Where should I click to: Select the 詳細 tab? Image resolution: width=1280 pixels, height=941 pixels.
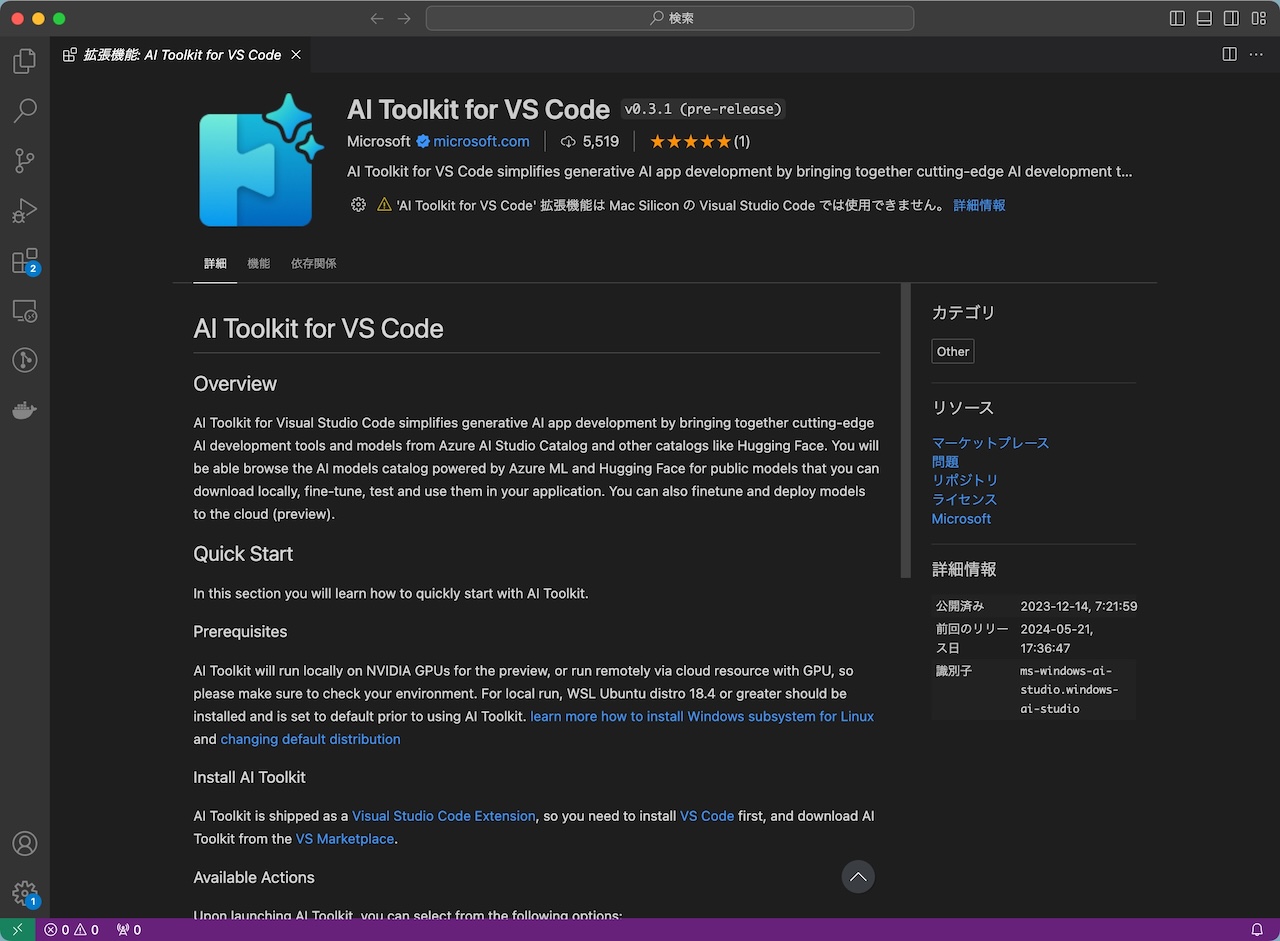click(215, 264)
